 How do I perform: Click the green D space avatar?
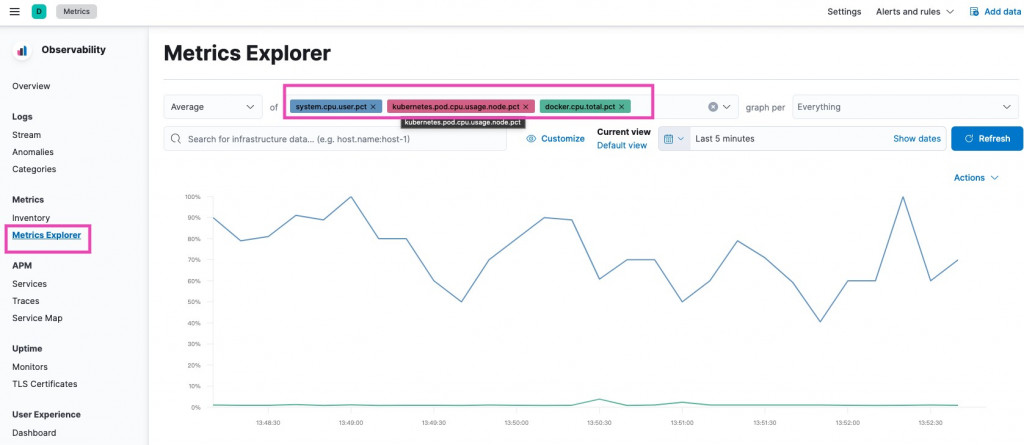(39, 11)
